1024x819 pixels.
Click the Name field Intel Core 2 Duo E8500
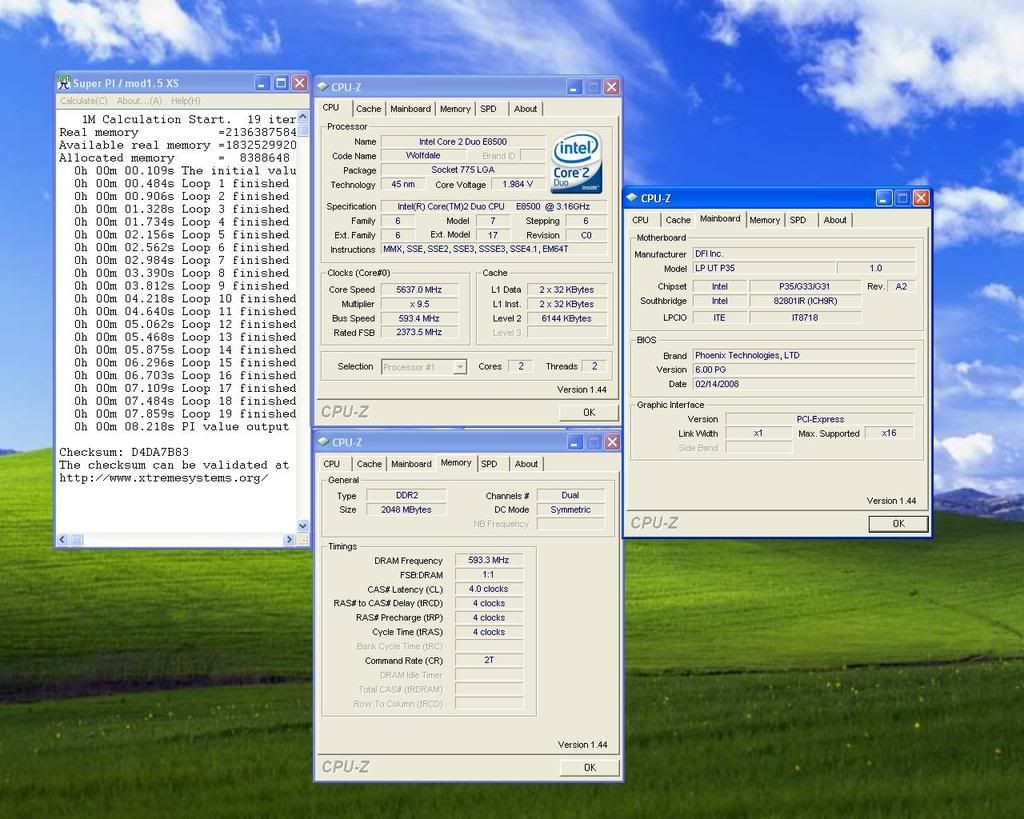tap(462, 142)
